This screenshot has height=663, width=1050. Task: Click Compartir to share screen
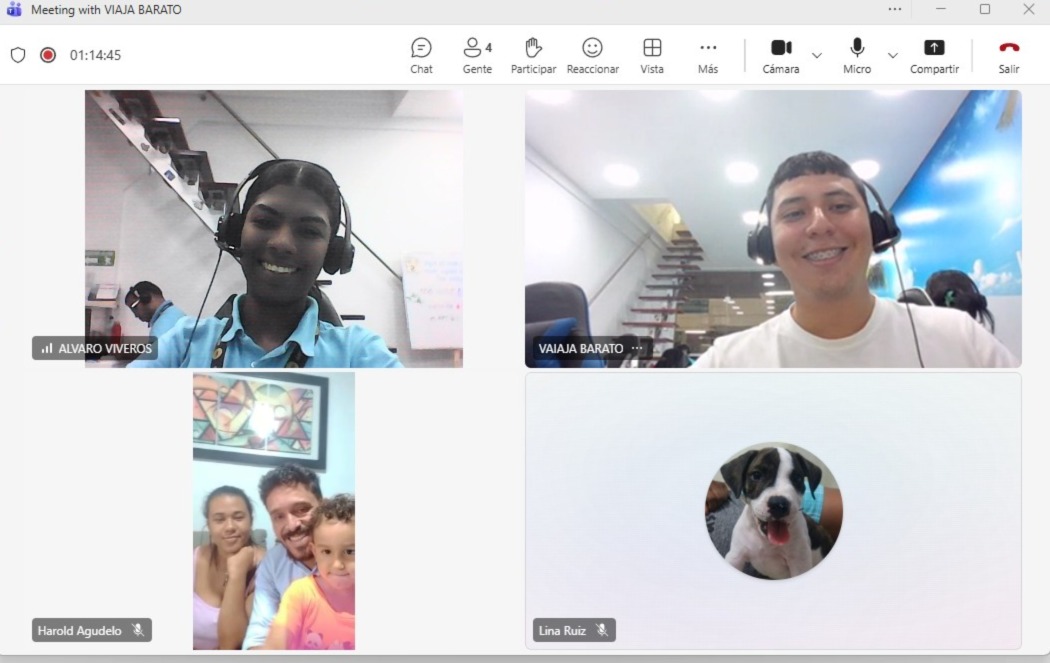tap(934, 55)
